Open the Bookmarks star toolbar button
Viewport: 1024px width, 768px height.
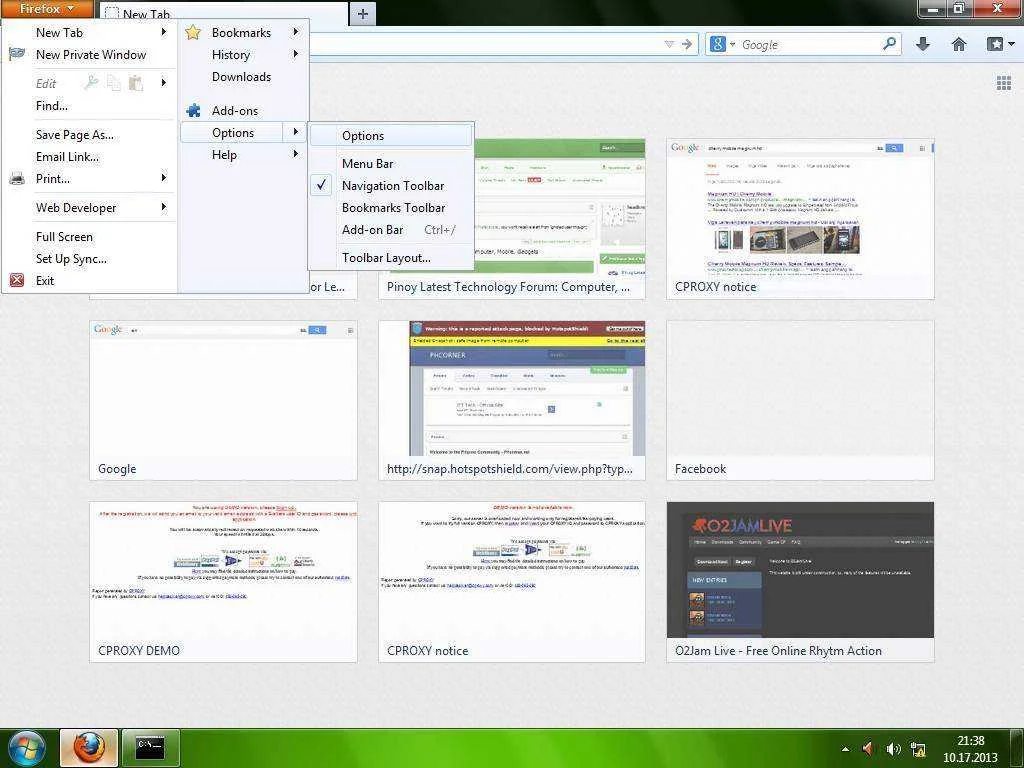1000,44
